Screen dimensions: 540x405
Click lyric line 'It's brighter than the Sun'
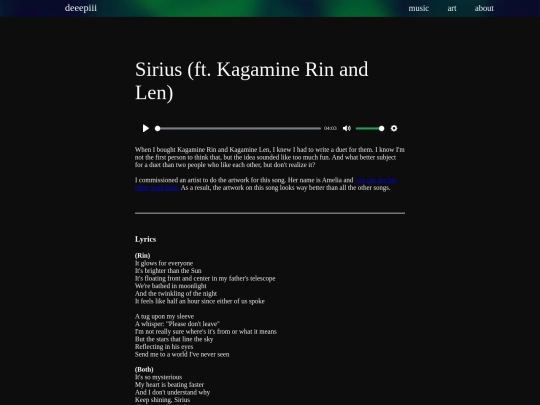168,271
